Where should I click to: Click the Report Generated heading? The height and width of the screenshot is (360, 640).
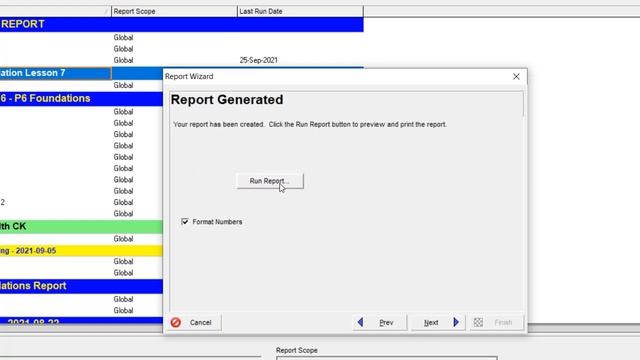(x=227, y=100)
